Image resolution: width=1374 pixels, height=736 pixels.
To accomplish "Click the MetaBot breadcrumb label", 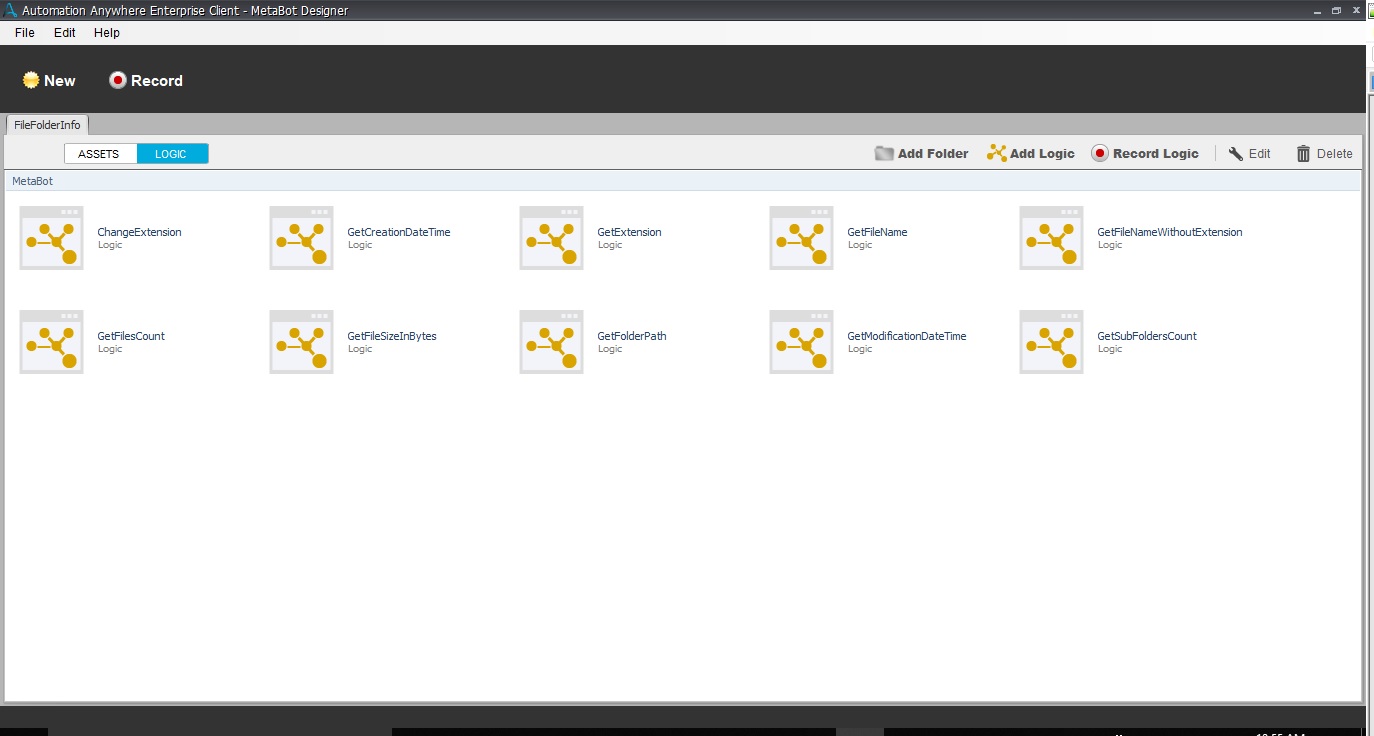I will tap(32, 181).
